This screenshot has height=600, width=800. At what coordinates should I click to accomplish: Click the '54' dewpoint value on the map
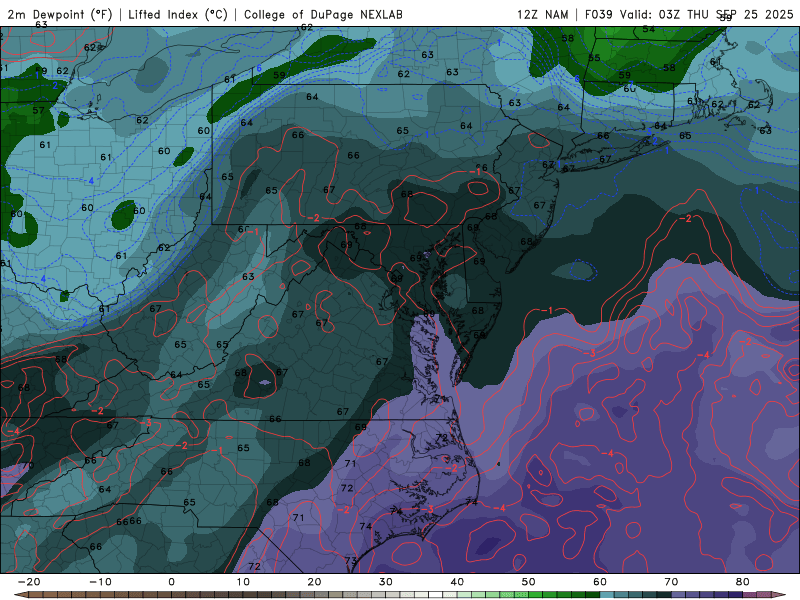[x=648, y=29]
